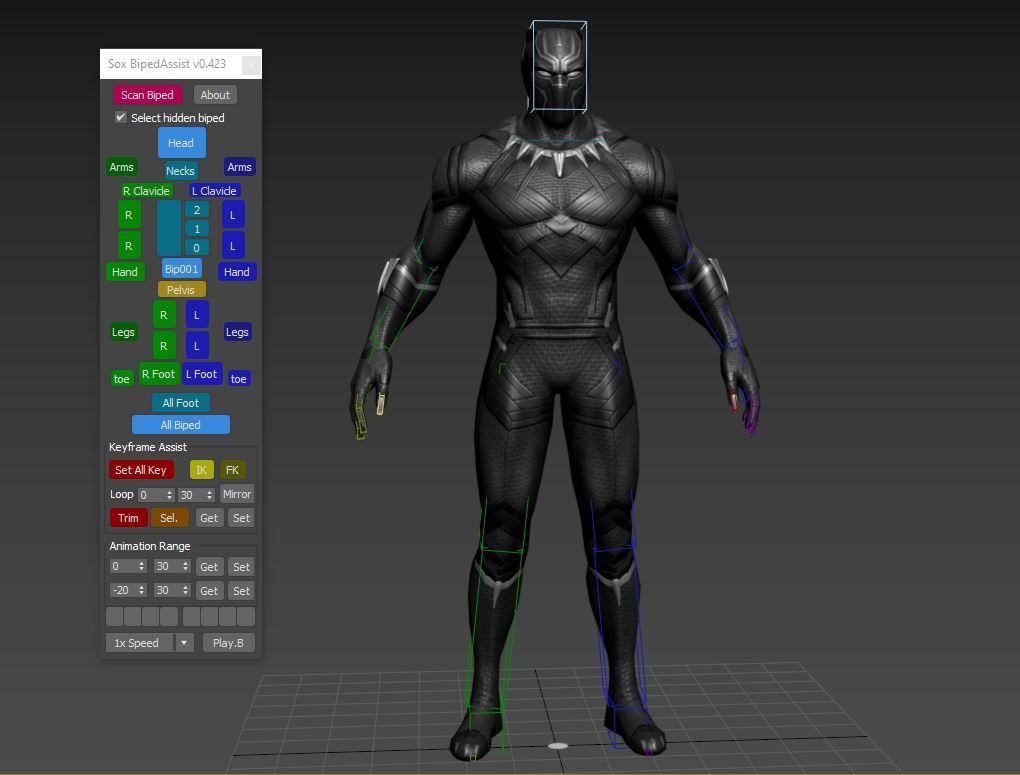Click Set beside Sel. in Keyframe Assist

point(241,518)
